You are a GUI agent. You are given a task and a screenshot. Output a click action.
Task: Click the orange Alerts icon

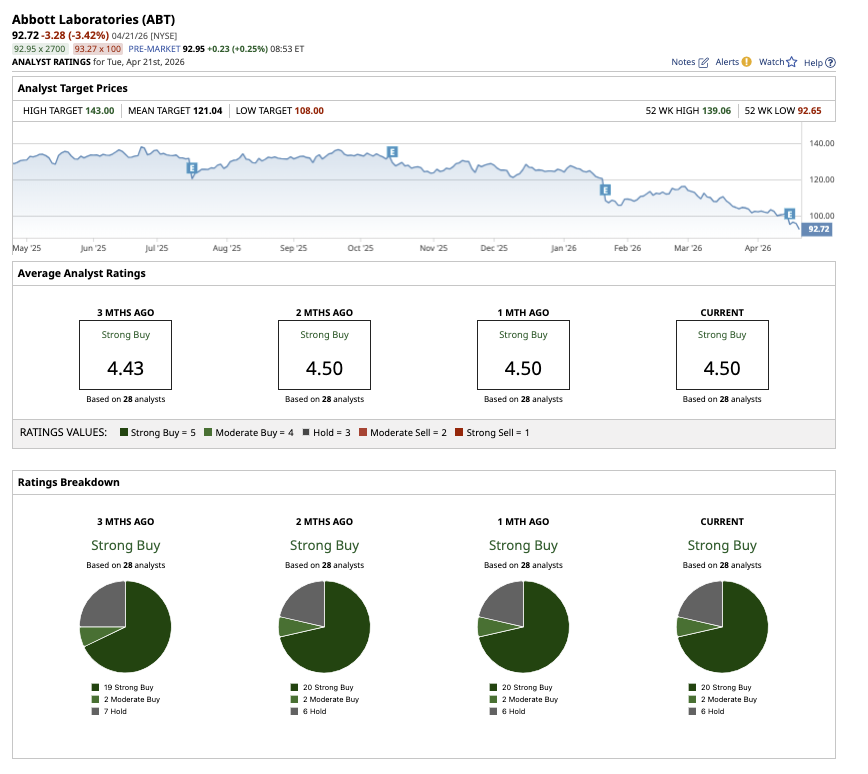(746, 62)
